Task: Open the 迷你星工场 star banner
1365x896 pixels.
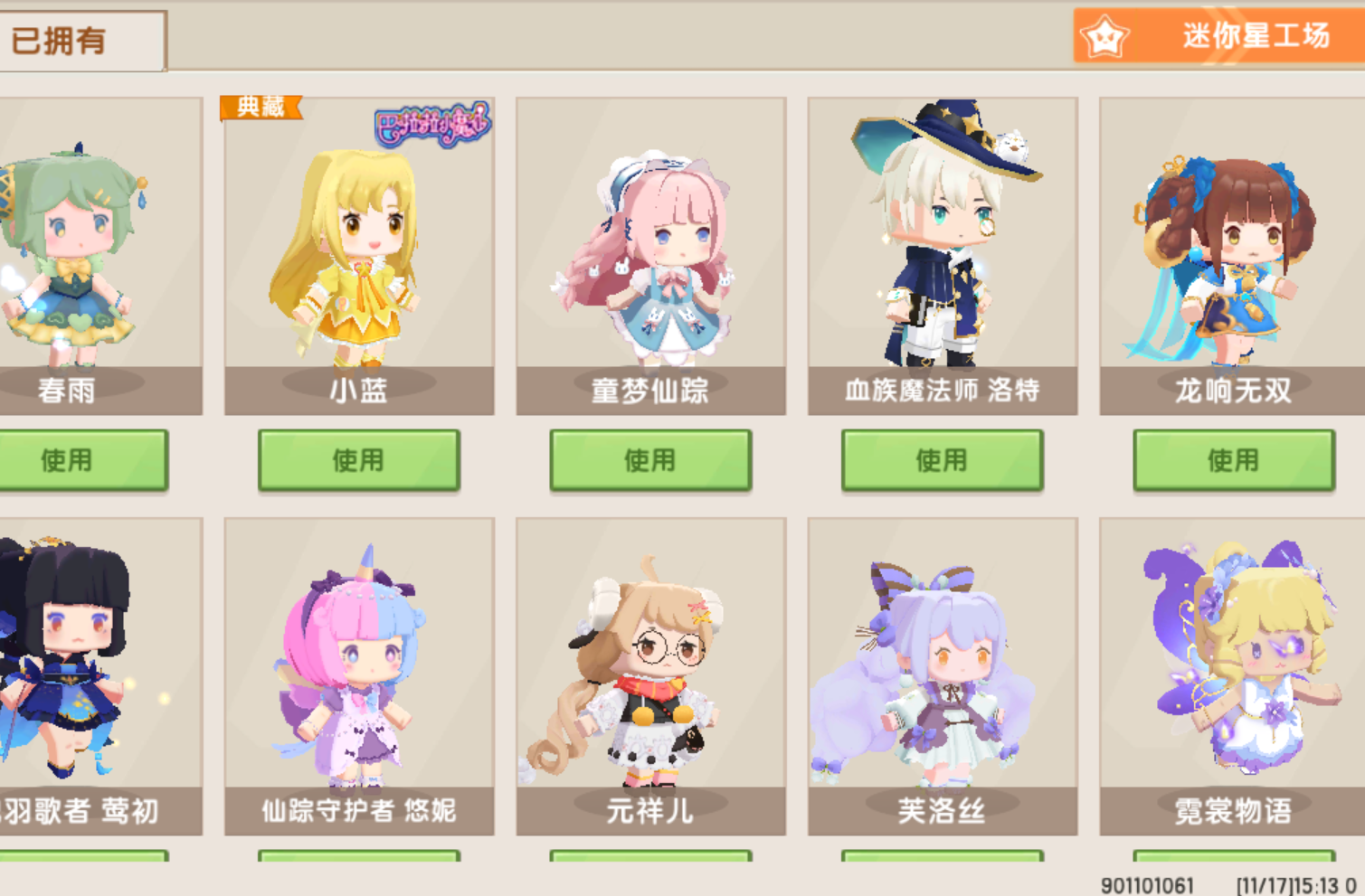Action: [x=1218, y=36]
